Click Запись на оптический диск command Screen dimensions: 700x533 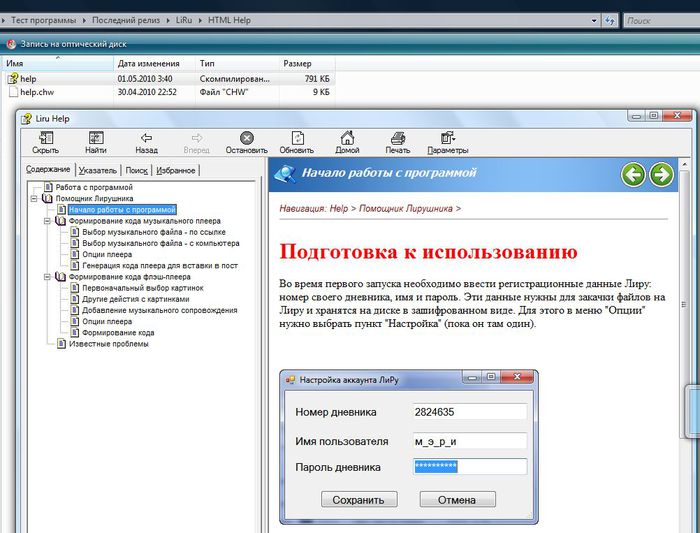73,44
